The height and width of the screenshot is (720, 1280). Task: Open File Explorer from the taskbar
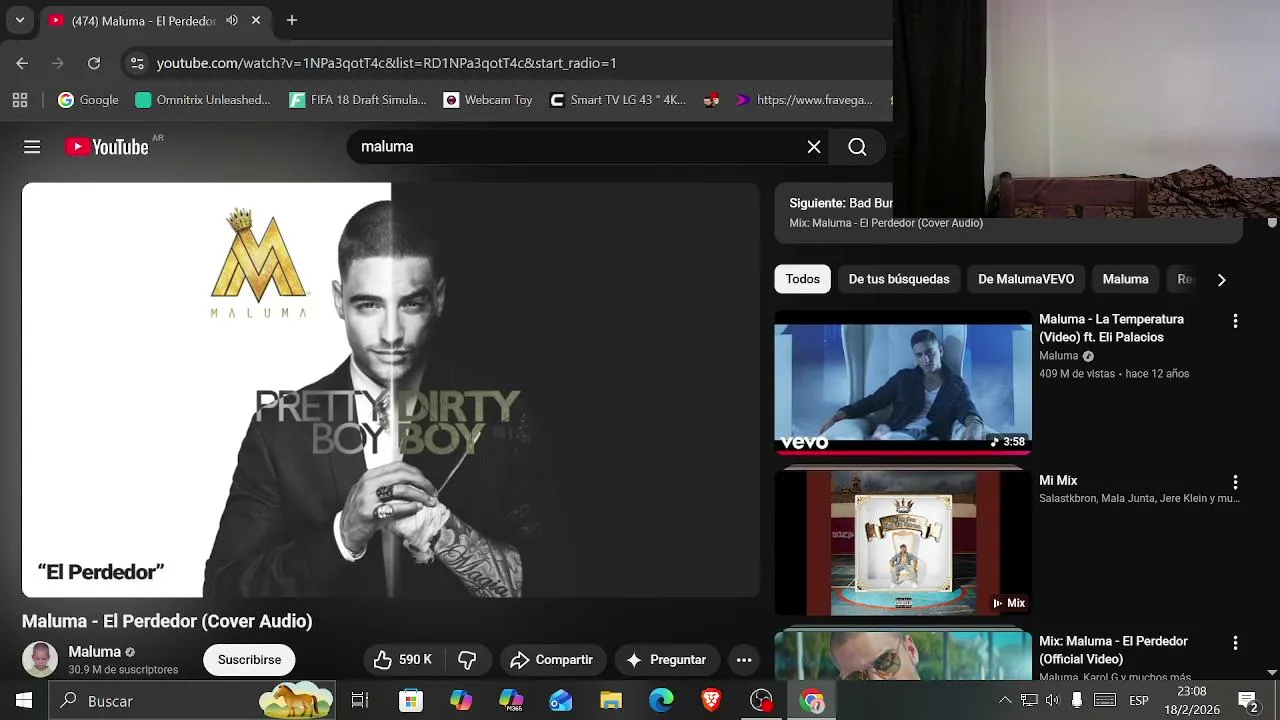(611, 701)
